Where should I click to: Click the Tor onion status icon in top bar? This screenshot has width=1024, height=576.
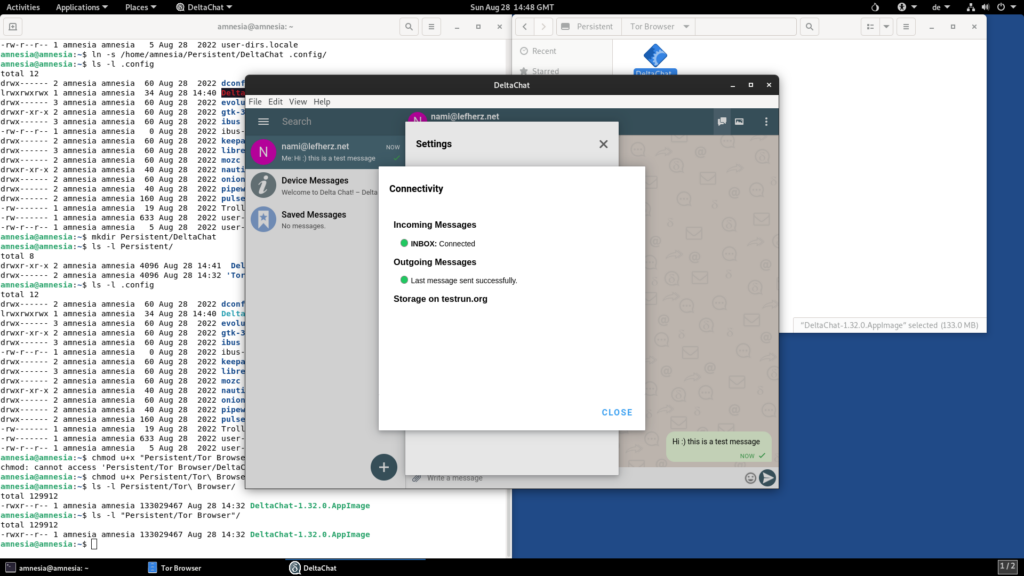point(875,7)
